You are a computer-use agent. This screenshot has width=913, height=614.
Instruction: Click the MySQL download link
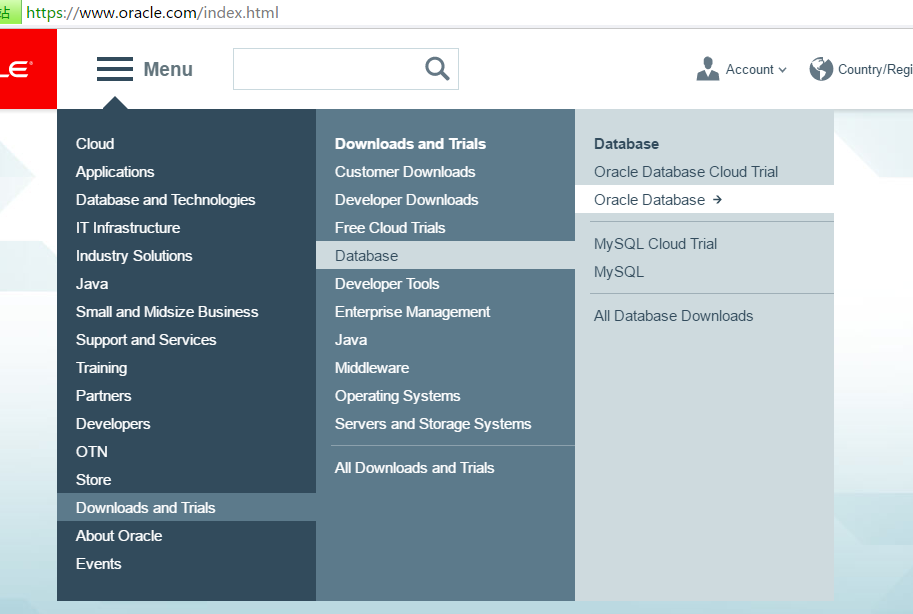point(618,272)
